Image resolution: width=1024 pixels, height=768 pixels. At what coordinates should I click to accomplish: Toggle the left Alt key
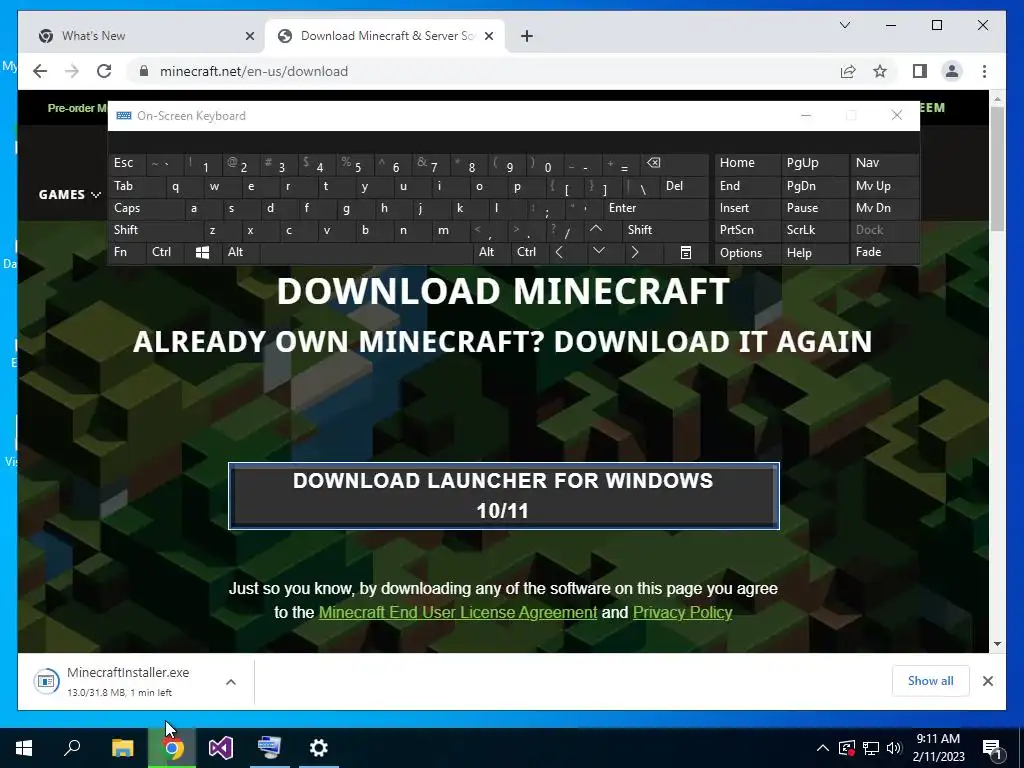pyautogui.click(x=240, y=252)
